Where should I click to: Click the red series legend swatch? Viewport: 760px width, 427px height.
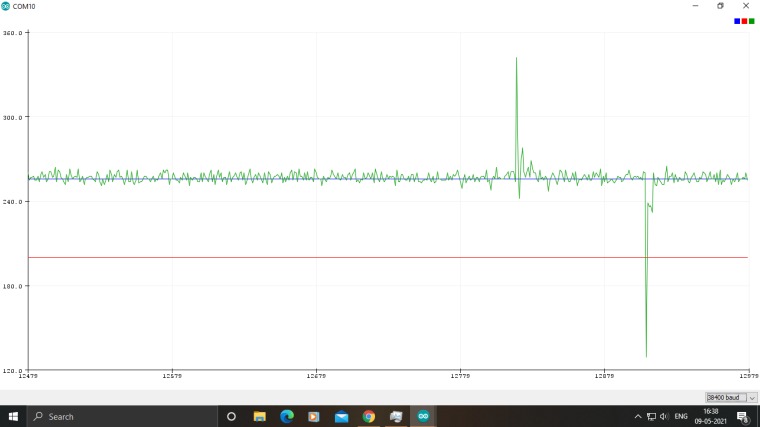click(x=744, y=21)
